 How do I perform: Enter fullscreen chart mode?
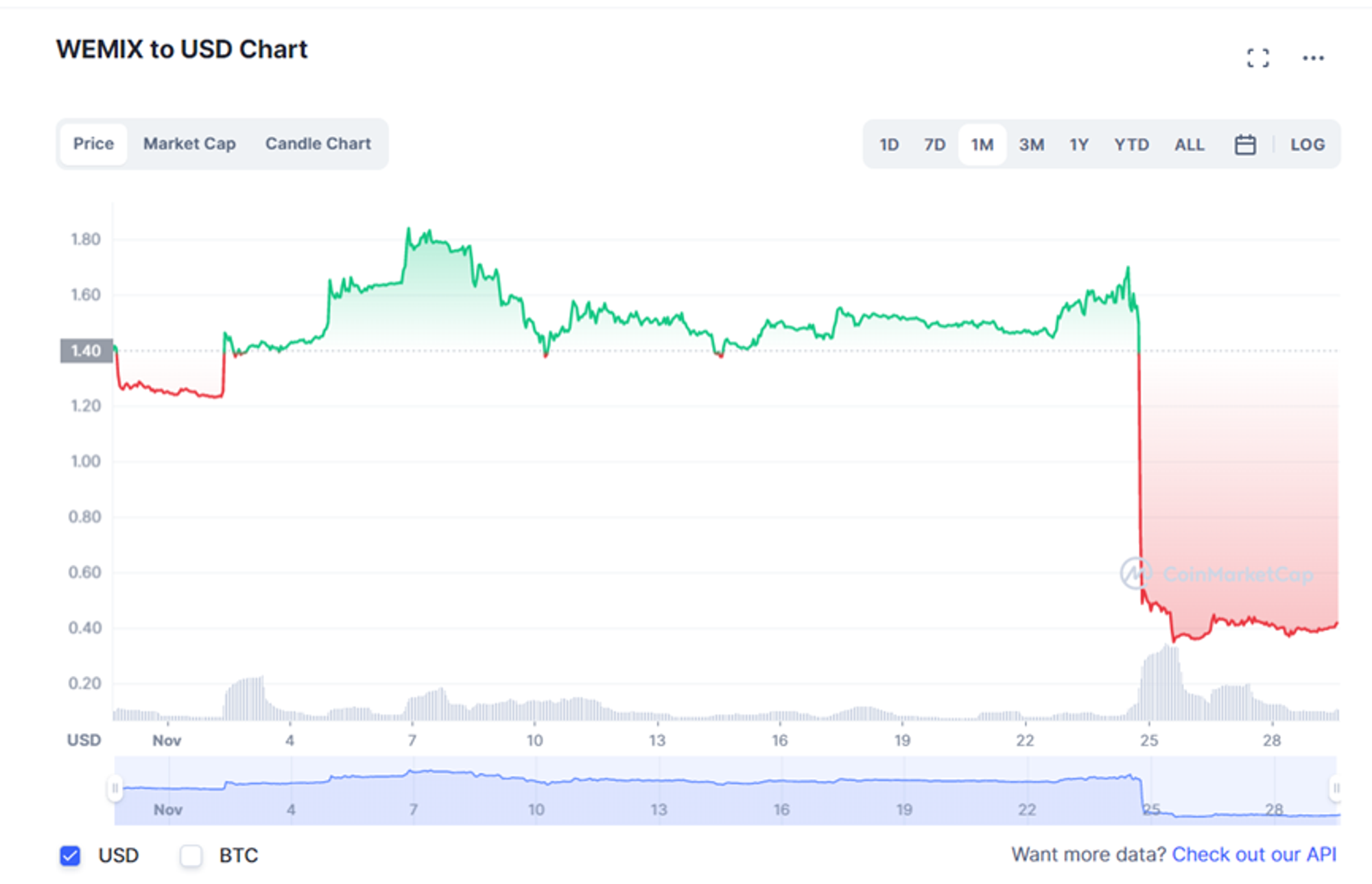click(1257, 58)
